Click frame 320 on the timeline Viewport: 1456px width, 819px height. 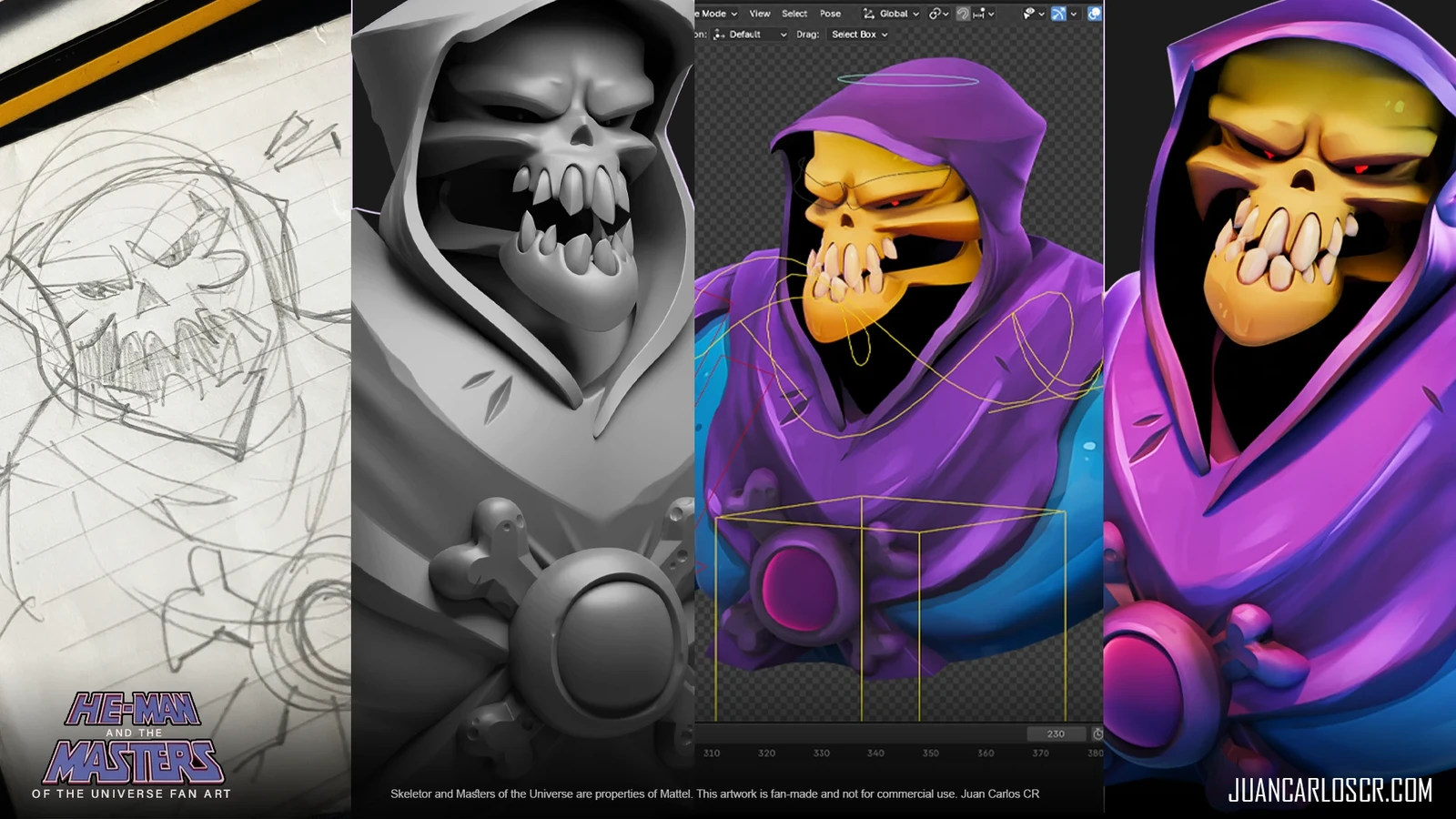click(767, 753)
